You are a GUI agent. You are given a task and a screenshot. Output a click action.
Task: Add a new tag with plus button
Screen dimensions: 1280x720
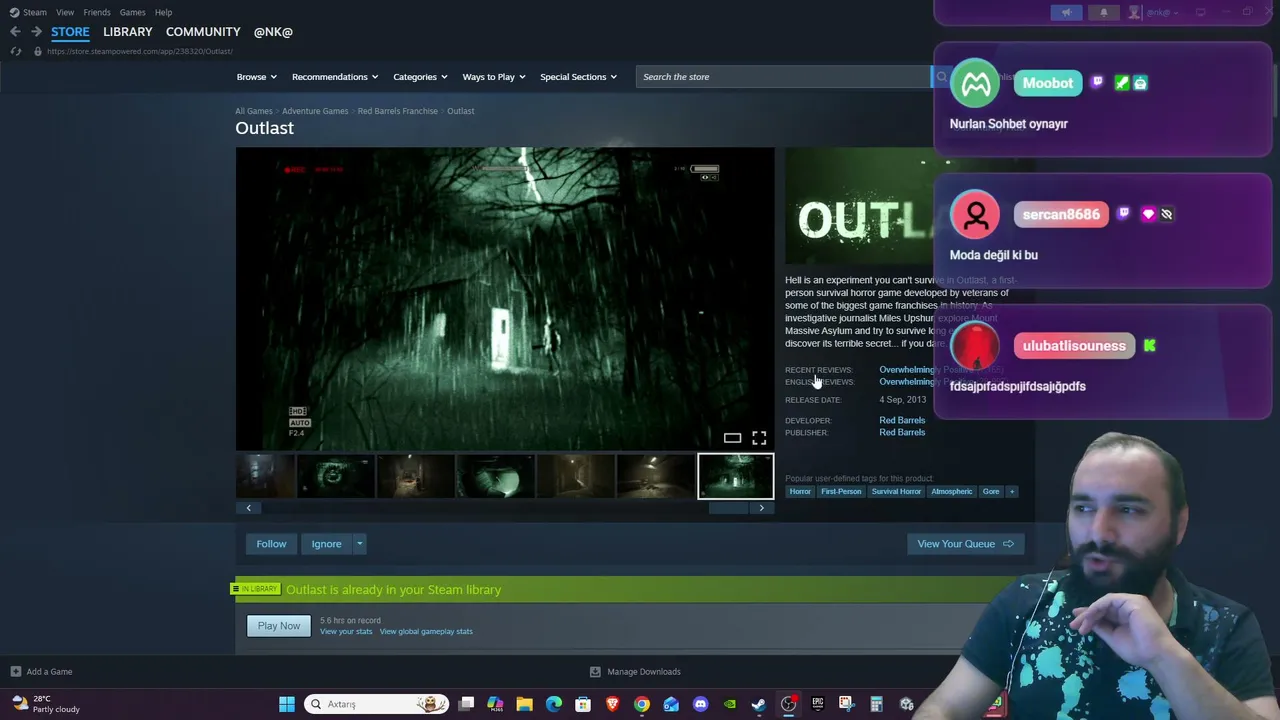pos(1011,492)
